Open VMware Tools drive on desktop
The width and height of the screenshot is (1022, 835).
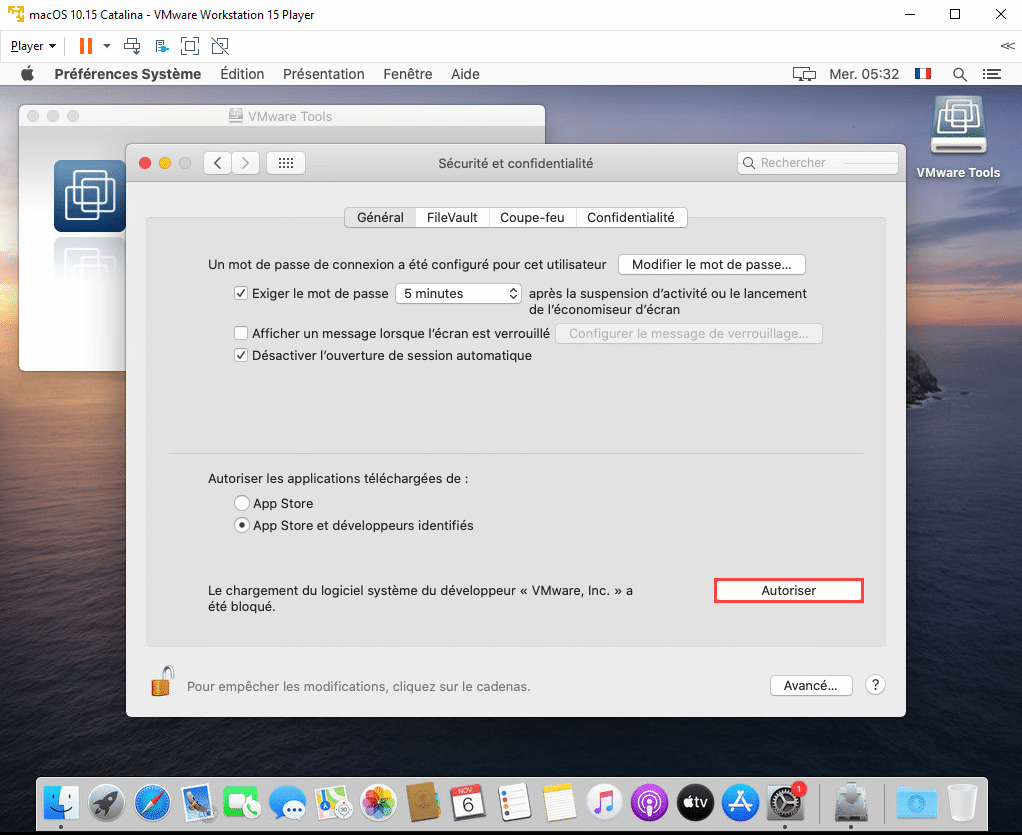pos(958,137)
